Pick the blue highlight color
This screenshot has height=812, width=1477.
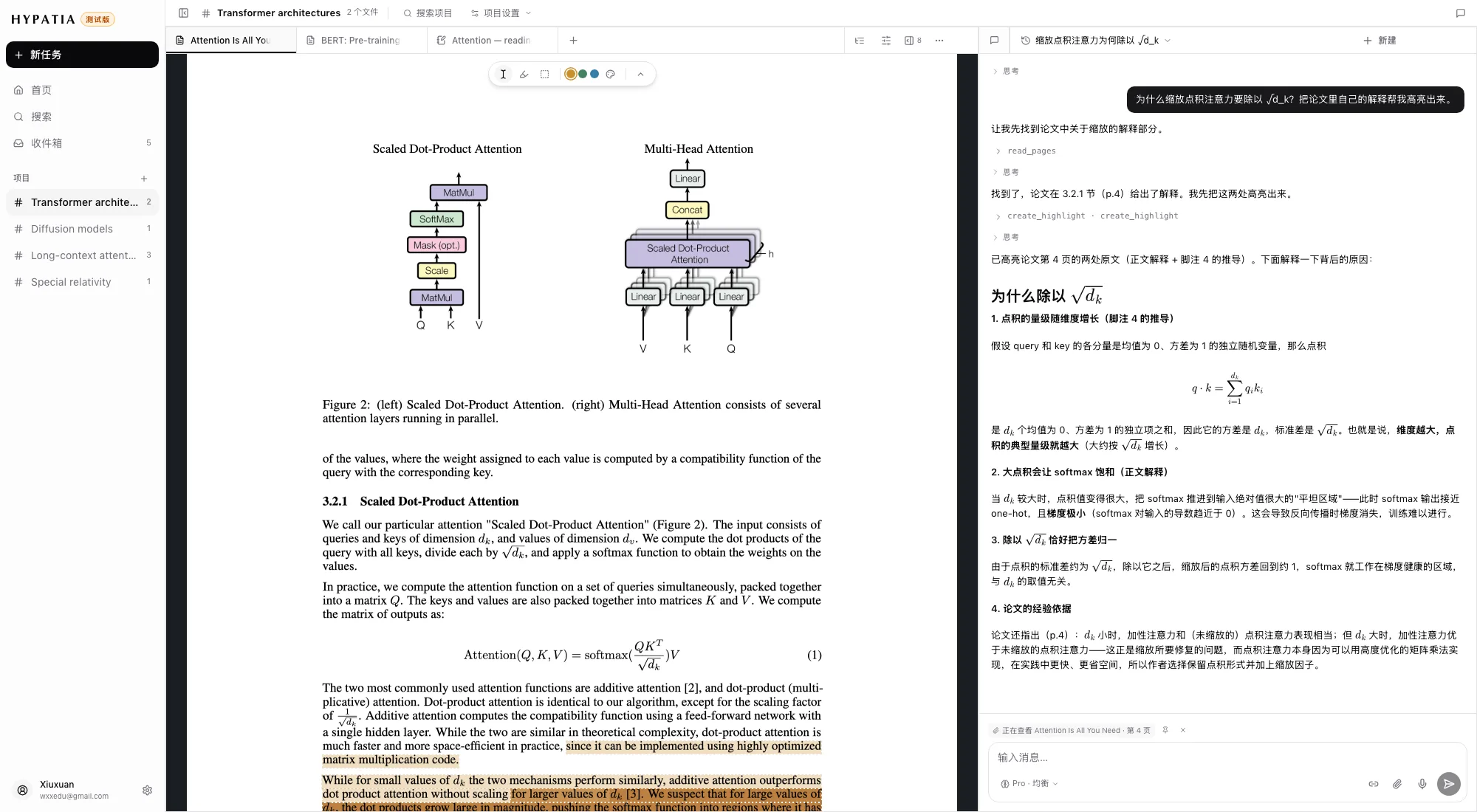click(x=594, y=74)
